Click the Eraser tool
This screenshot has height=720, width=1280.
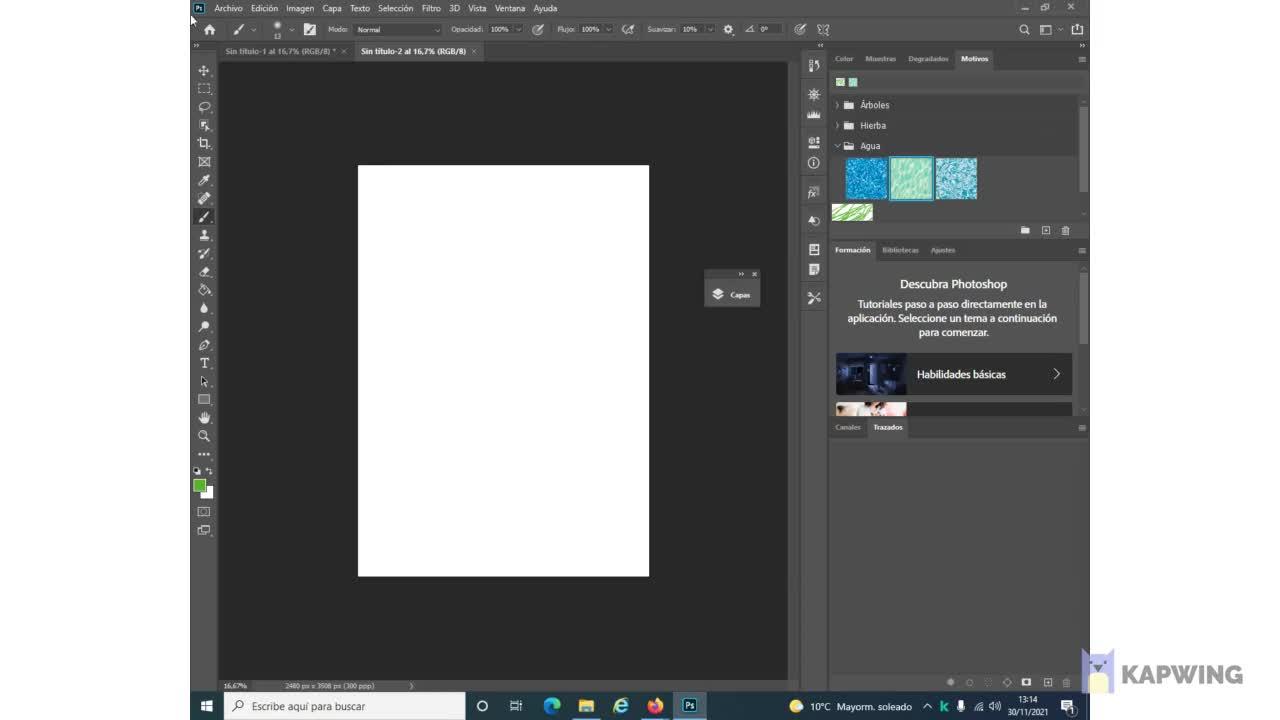204,272
